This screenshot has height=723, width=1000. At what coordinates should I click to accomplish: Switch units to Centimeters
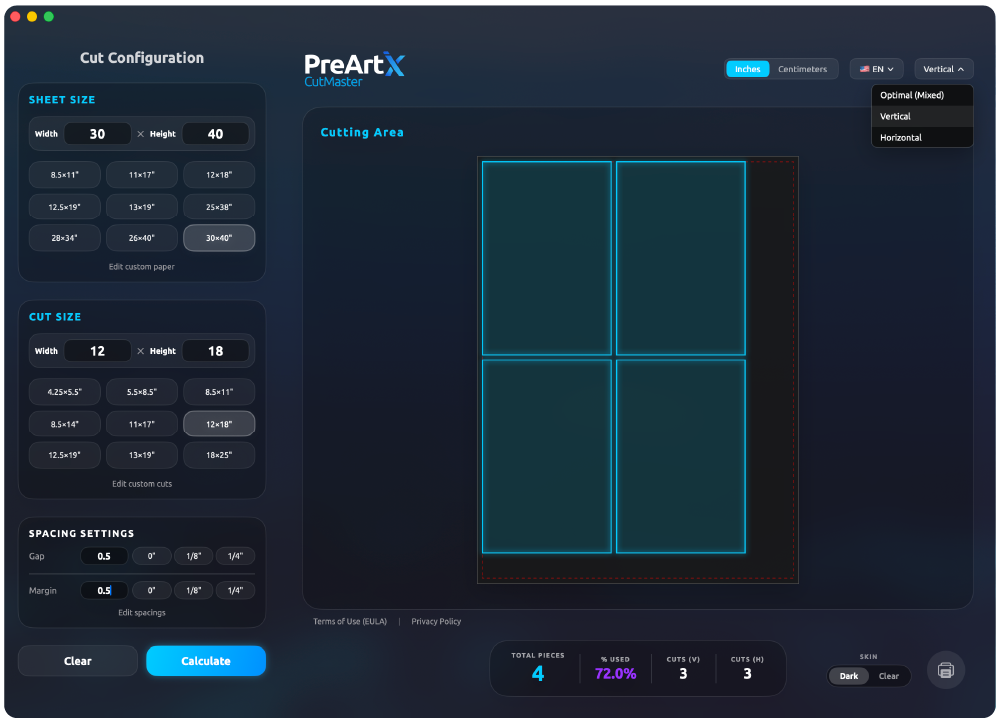coord(803,68)
